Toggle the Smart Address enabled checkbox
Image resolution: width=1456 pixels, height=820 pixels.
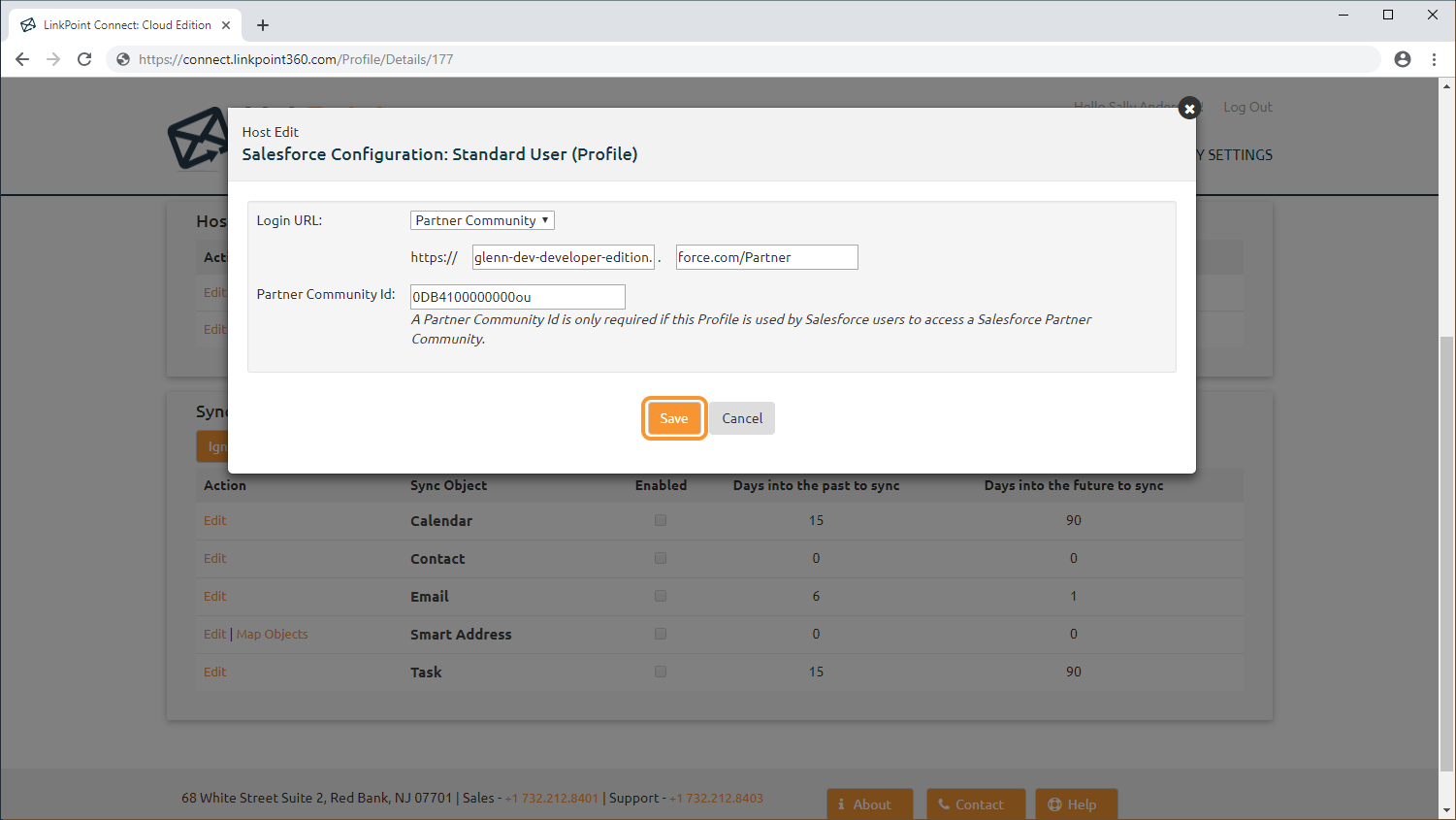(661, 634)
